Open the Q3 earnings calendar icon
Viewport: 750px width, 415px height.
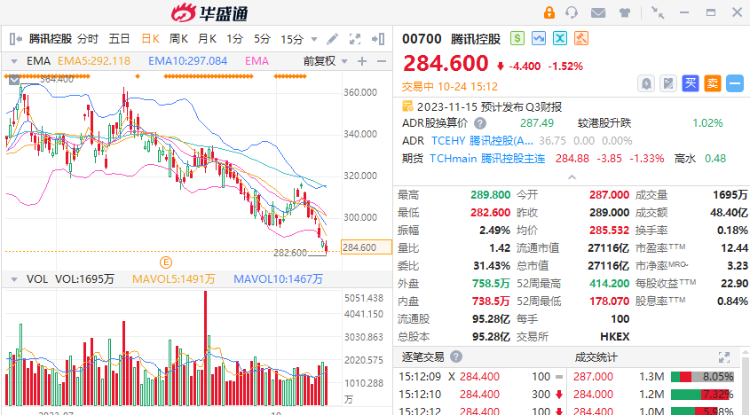tap(408, 106)
